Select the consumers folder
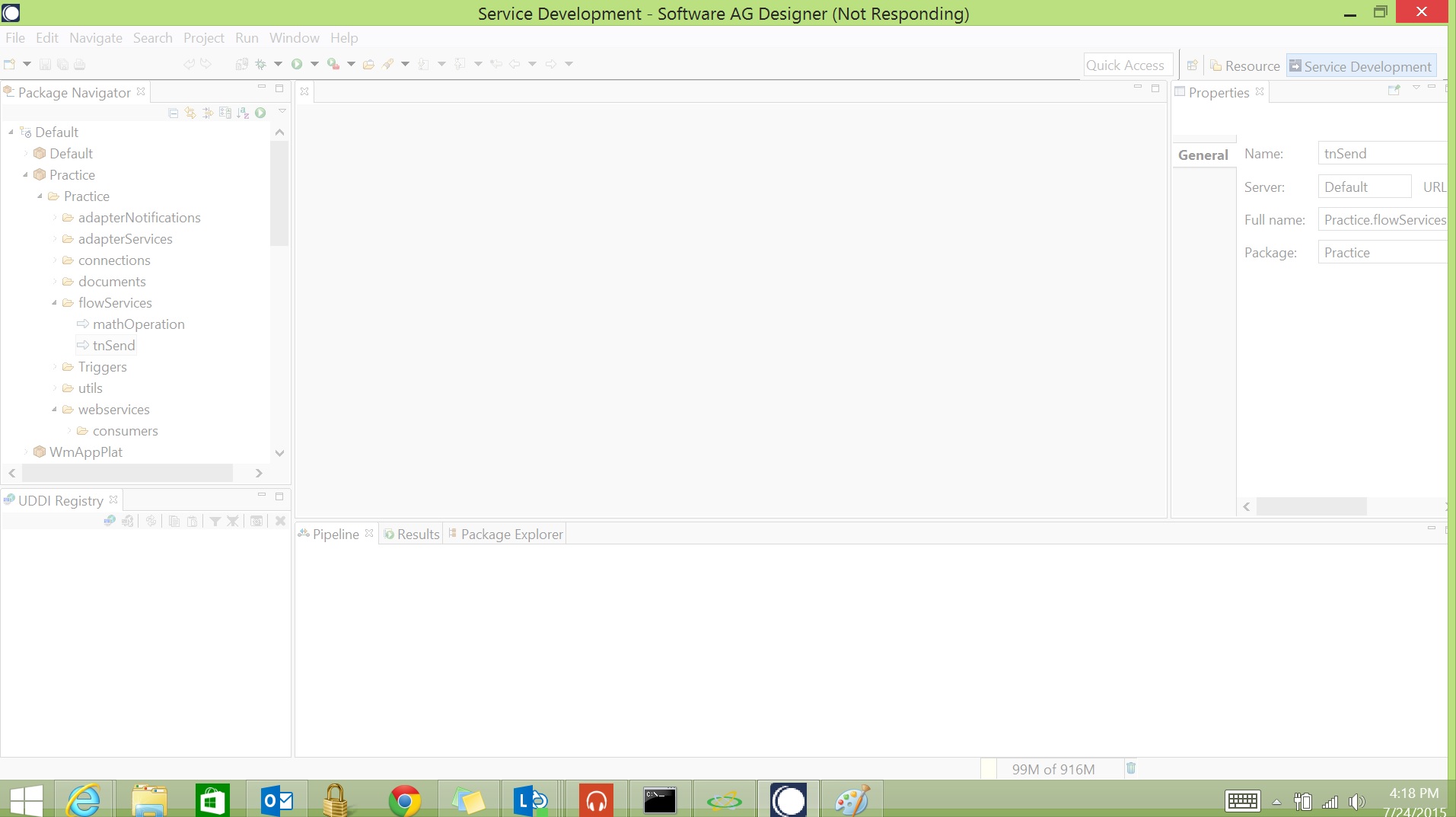This screenshot has width=1456, height=817. click(x=126, y=430)
